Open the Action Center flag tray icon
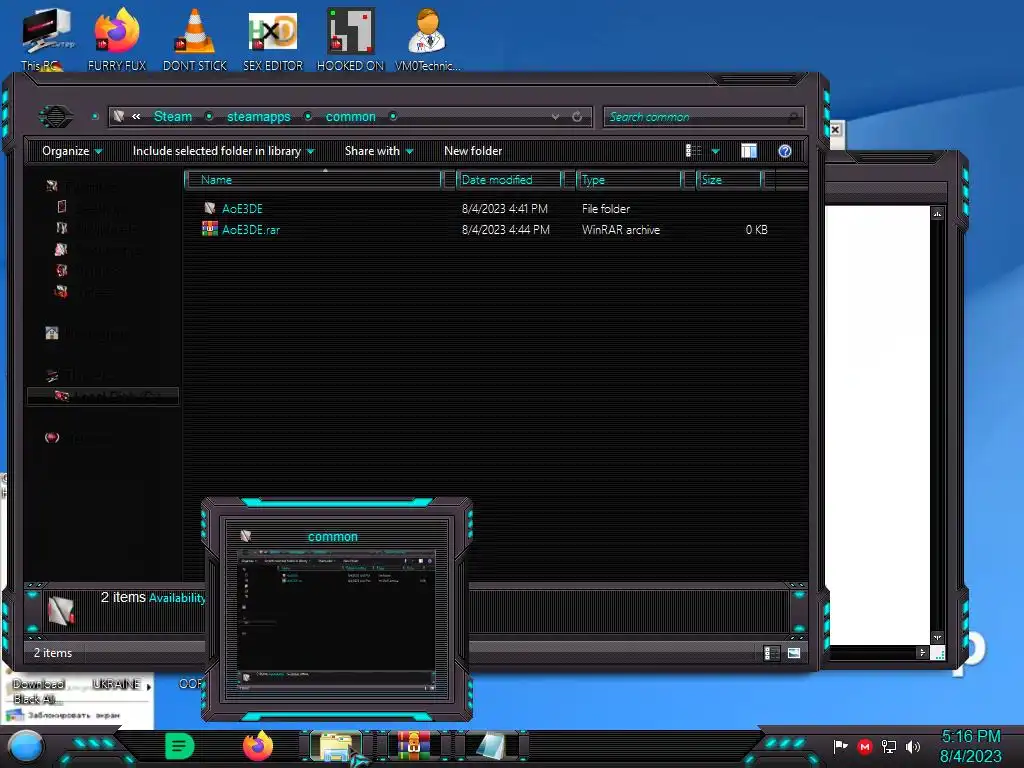 840,746
